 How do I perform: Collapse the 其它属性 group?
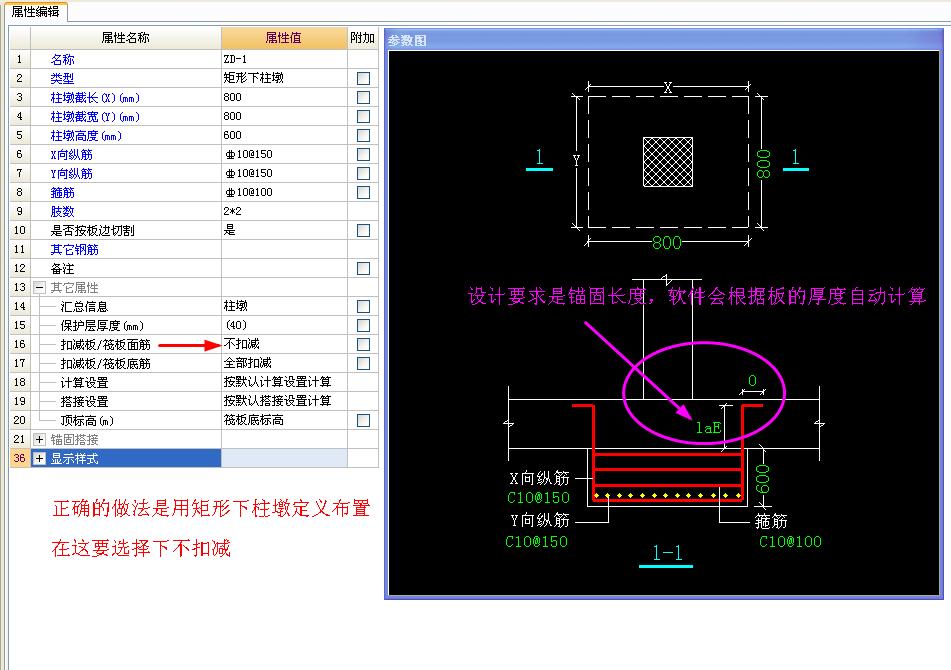tap(39, 287)
